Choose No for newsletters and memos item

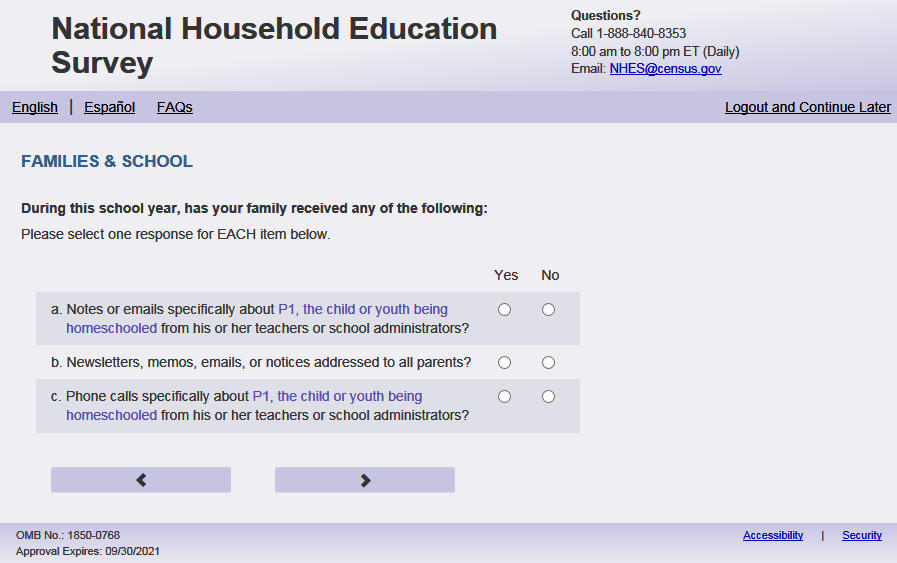(548, 362)
